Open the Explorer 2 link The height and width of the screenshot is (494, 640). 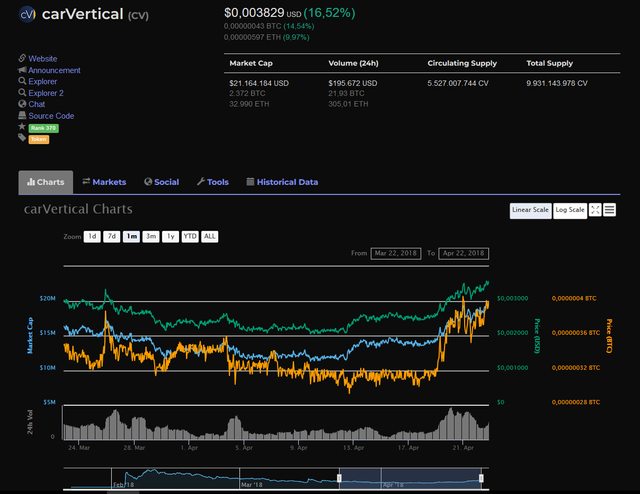point(46,93)
